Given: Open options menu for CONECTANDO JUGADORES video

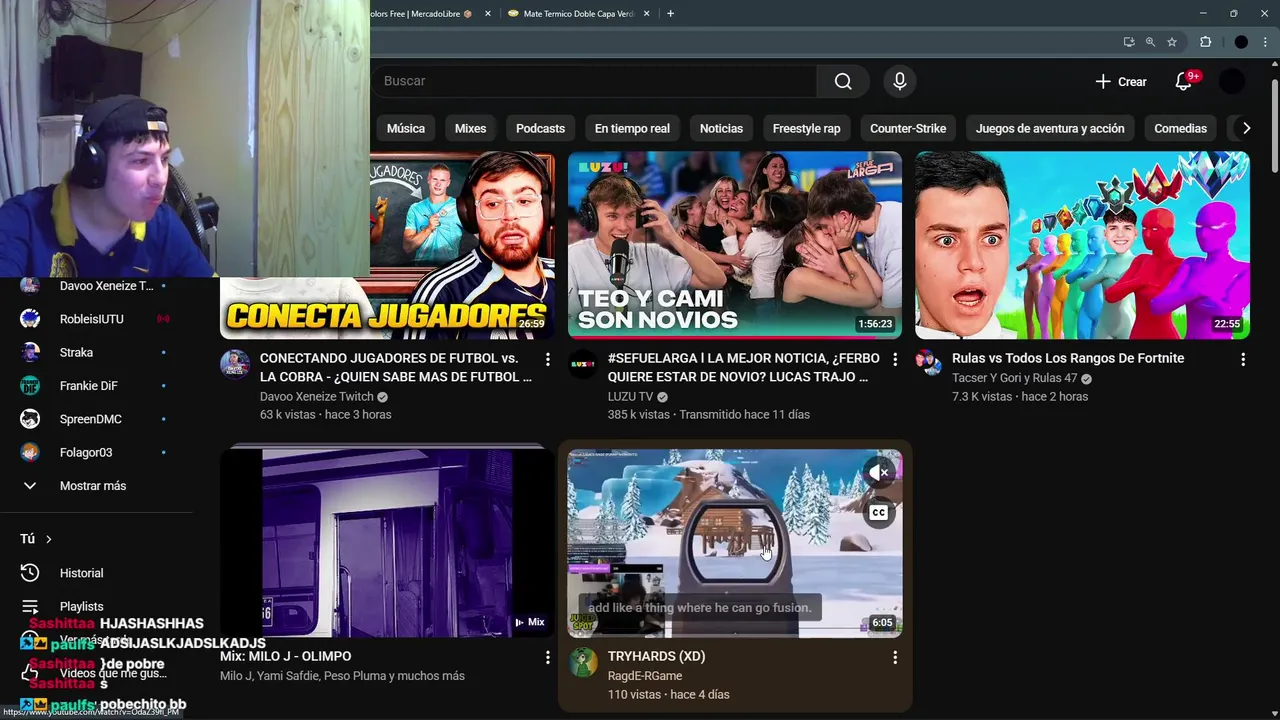Looking at the screenshot, I should (547, 359).
